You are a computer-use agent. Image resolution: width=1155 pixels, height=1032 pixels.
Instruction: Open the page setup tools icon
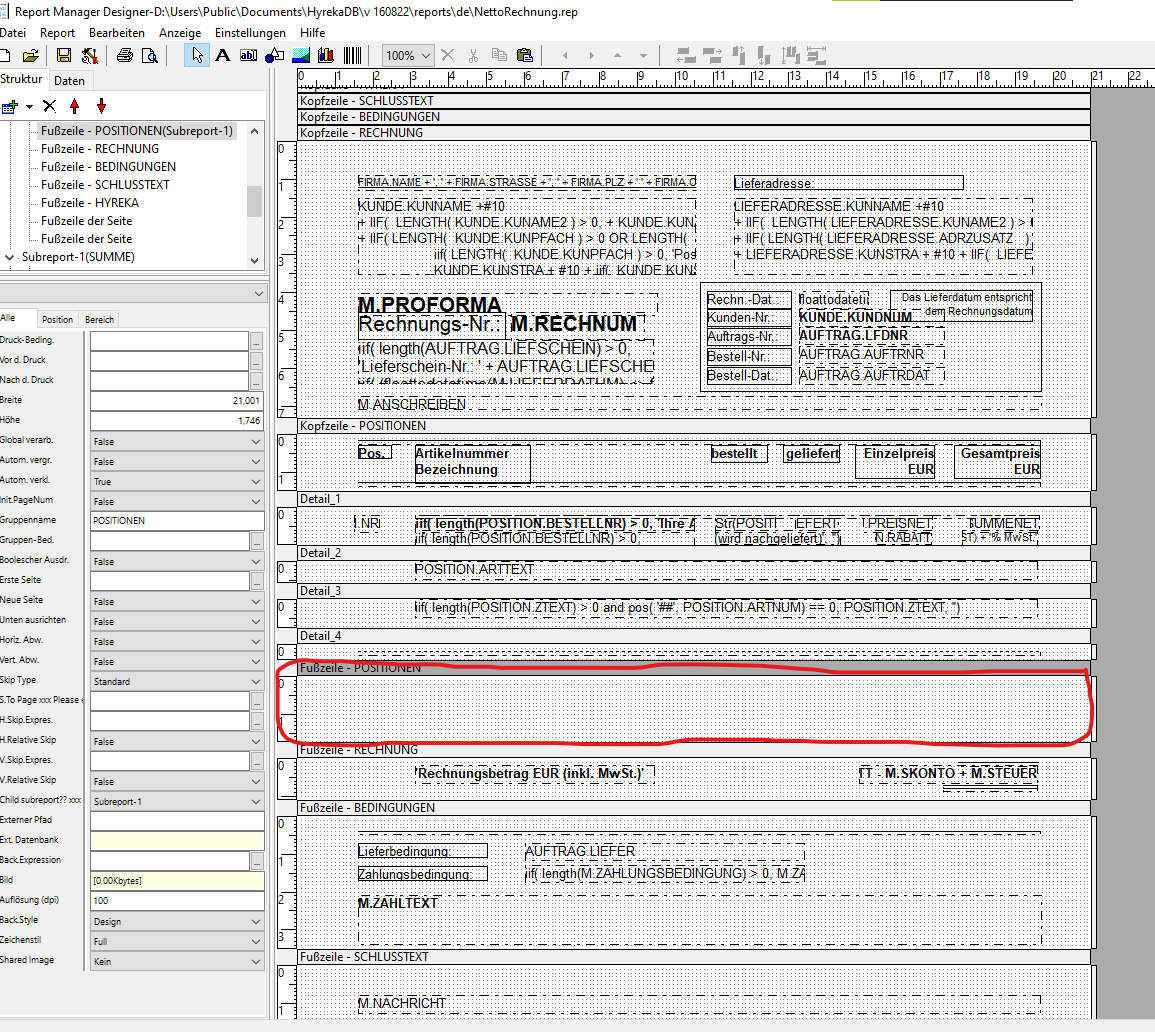pyautogui.click(x=90, y=55)
